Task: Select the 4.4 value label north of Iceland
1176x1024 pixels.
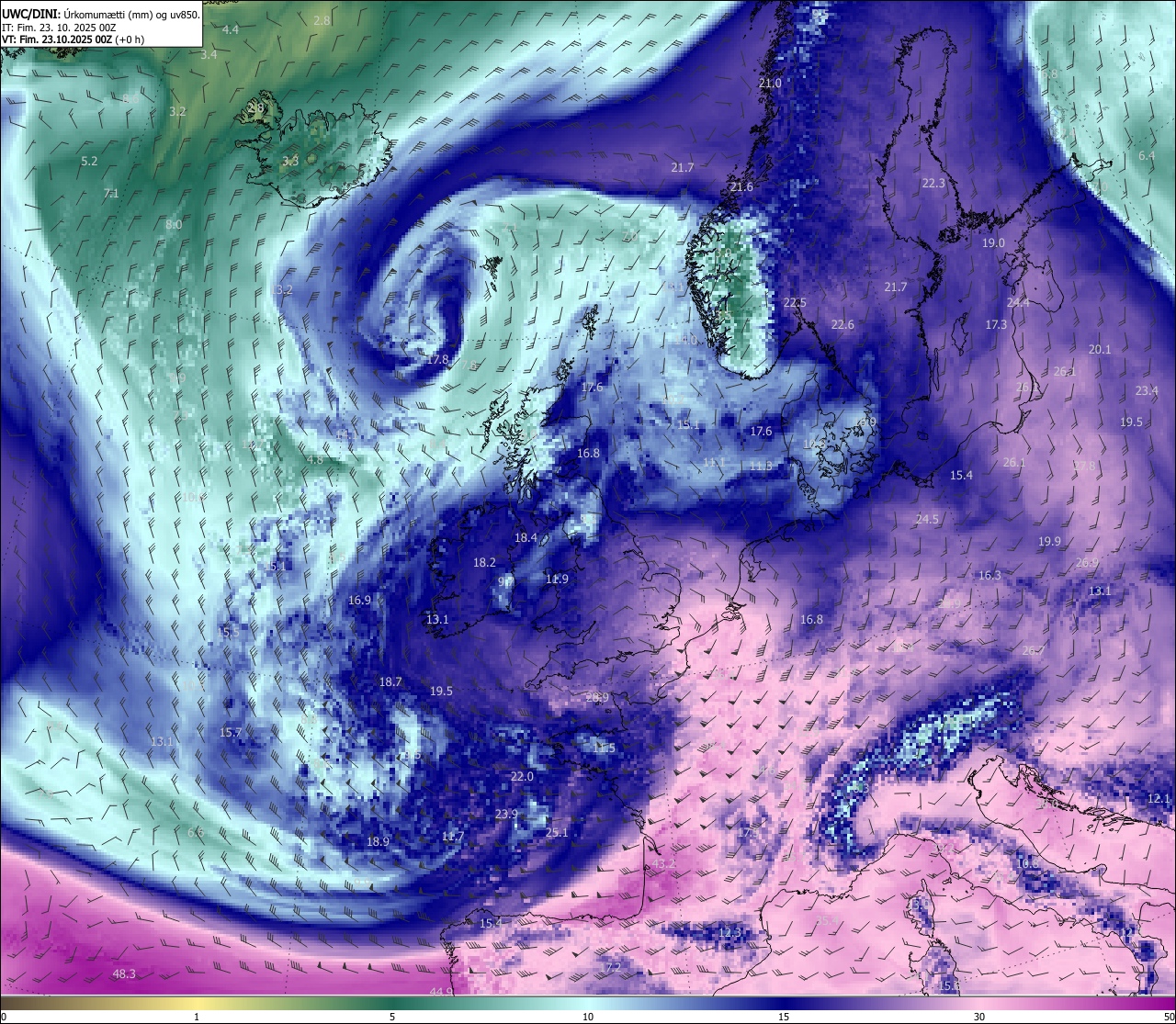Action: (231, 30)
